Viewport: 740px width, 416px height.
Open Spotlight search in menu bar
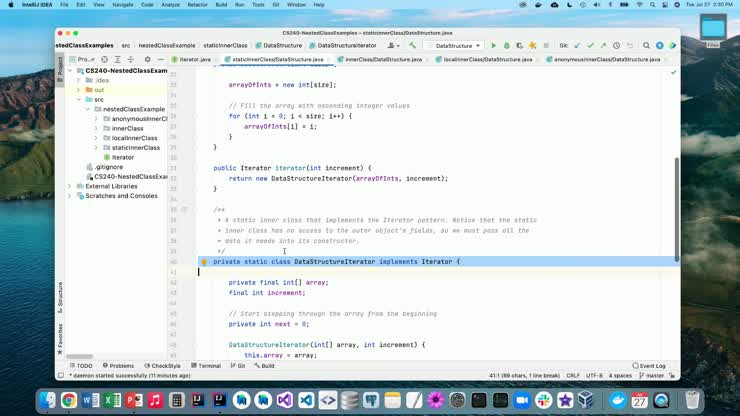click(652, 5)
